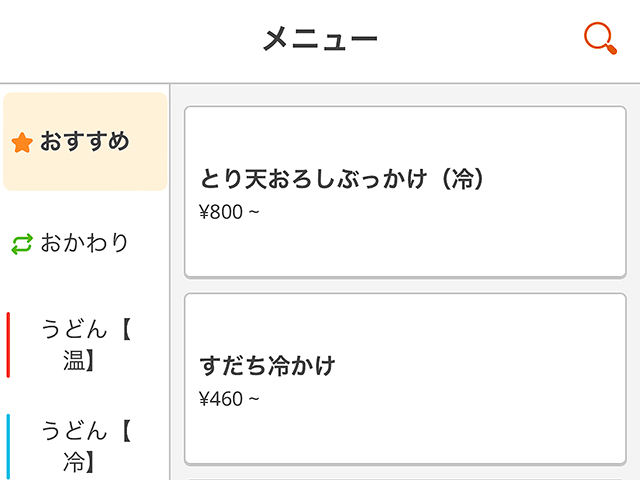Open the search magnifier icon
Image resolution: width=640 pixels, height=480 pixels.
(x=600, y=38)
